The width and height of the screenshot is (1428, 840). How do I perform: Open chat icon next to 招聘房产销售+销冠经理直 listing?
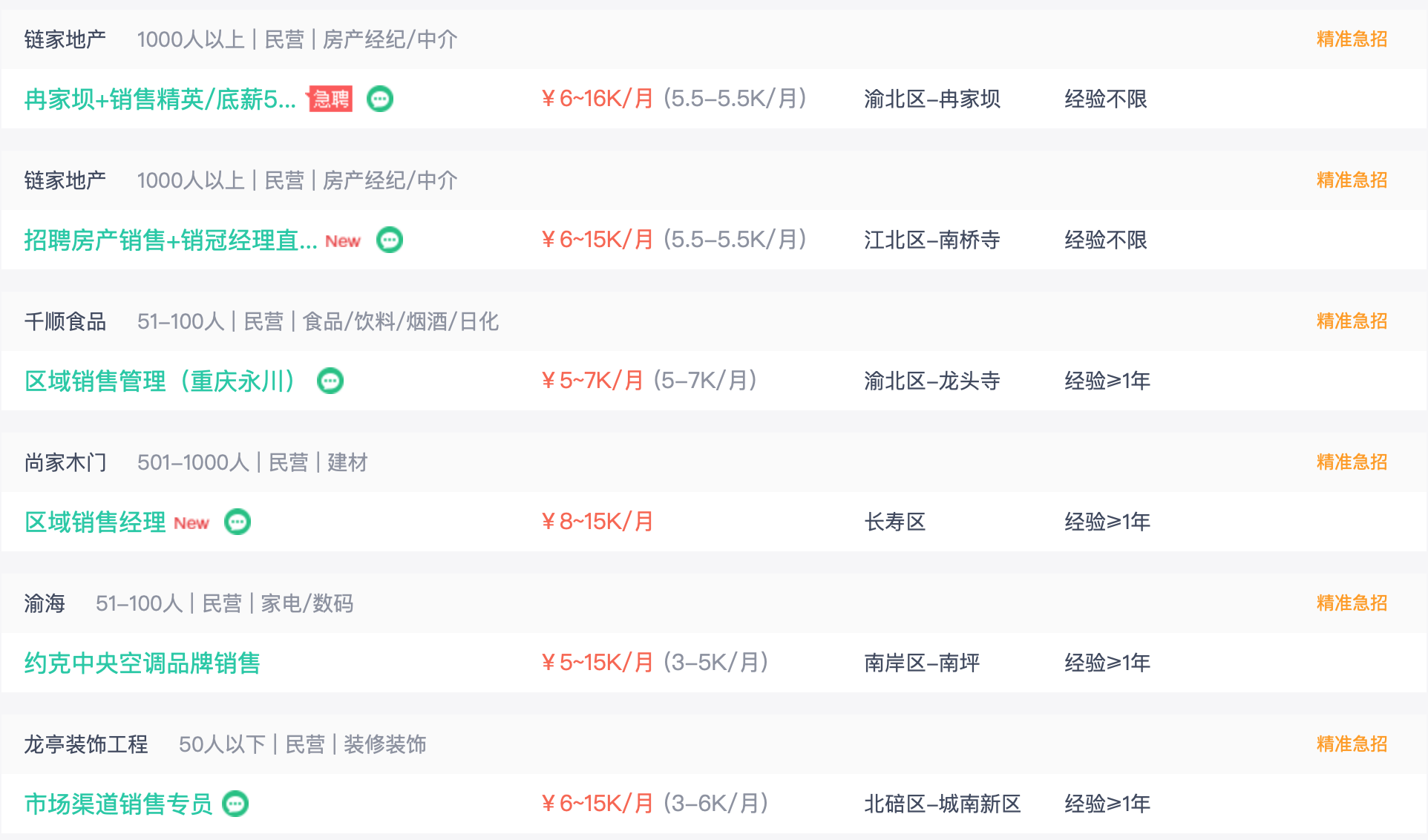coord(390,240)
